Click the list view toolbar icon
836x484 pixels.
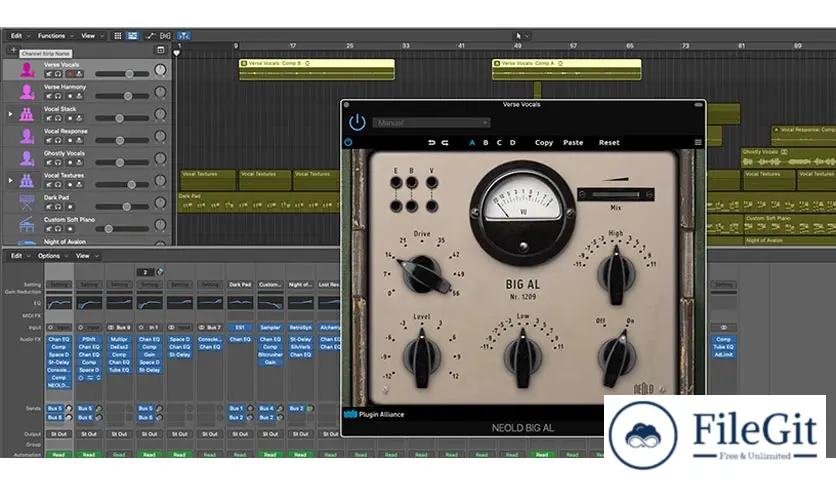132,36
